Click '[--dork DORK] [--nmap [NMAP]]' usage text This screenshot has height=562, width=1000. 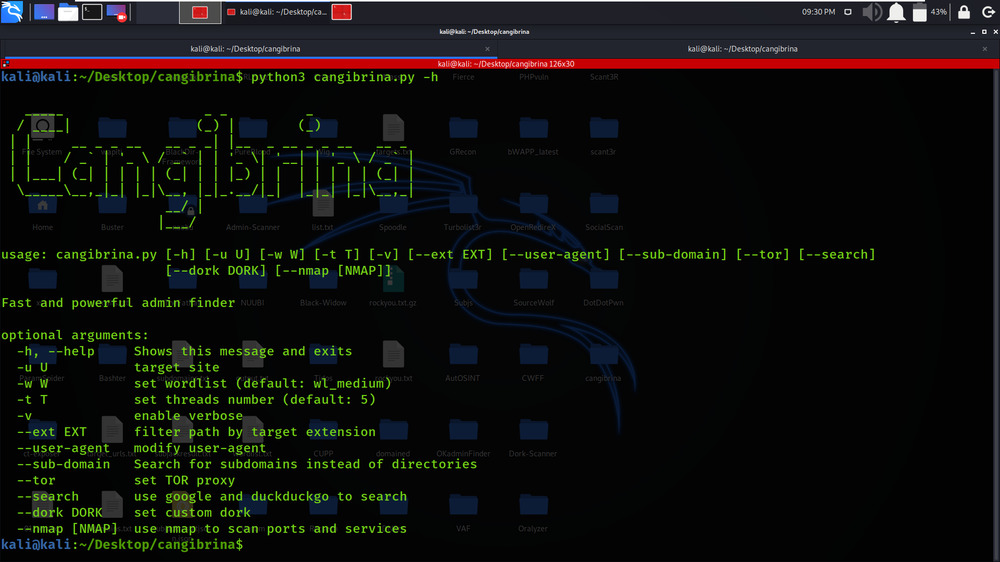pyautogui.click(x=279, y=270)
